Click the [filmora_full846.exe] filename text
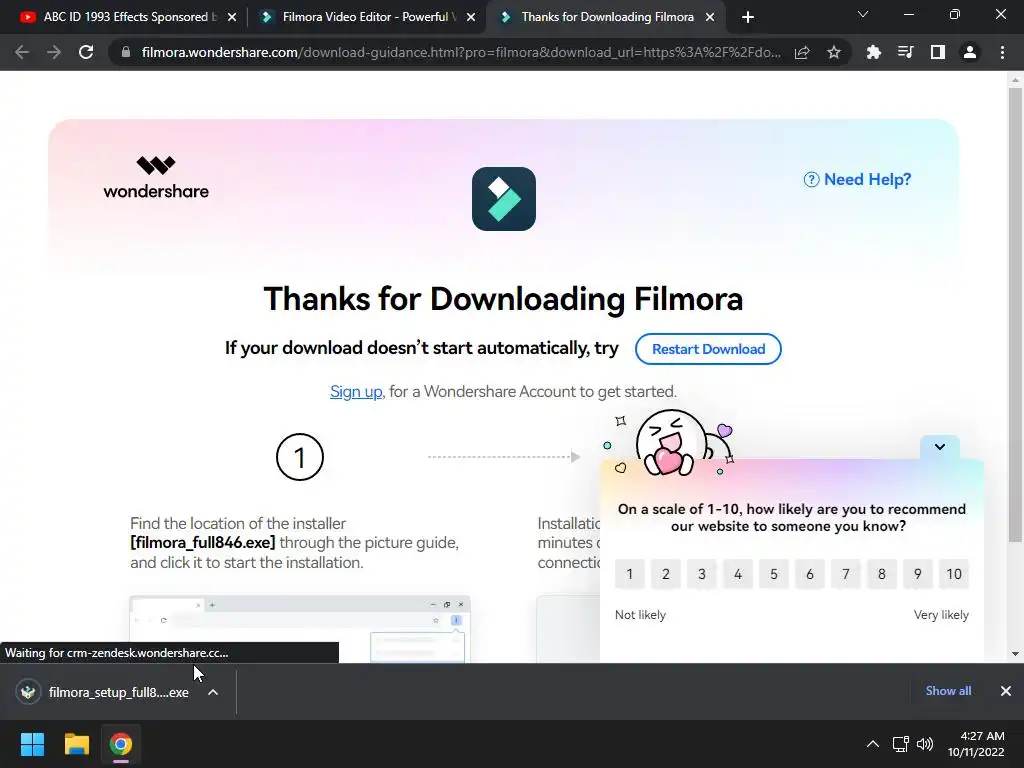The width and height of the screenshot is (1024, 768). click(x=202, y=543)
